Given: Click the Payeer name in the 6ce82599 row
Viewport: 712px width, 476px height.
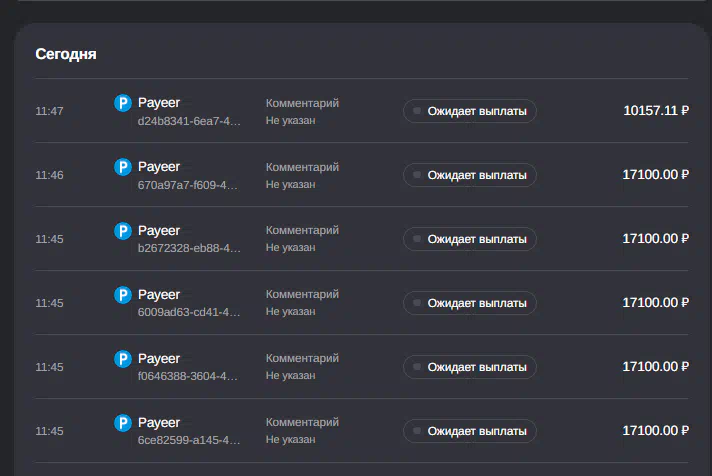Looking at the screenshot, I should pyautogui.click(x=159, y=423).
